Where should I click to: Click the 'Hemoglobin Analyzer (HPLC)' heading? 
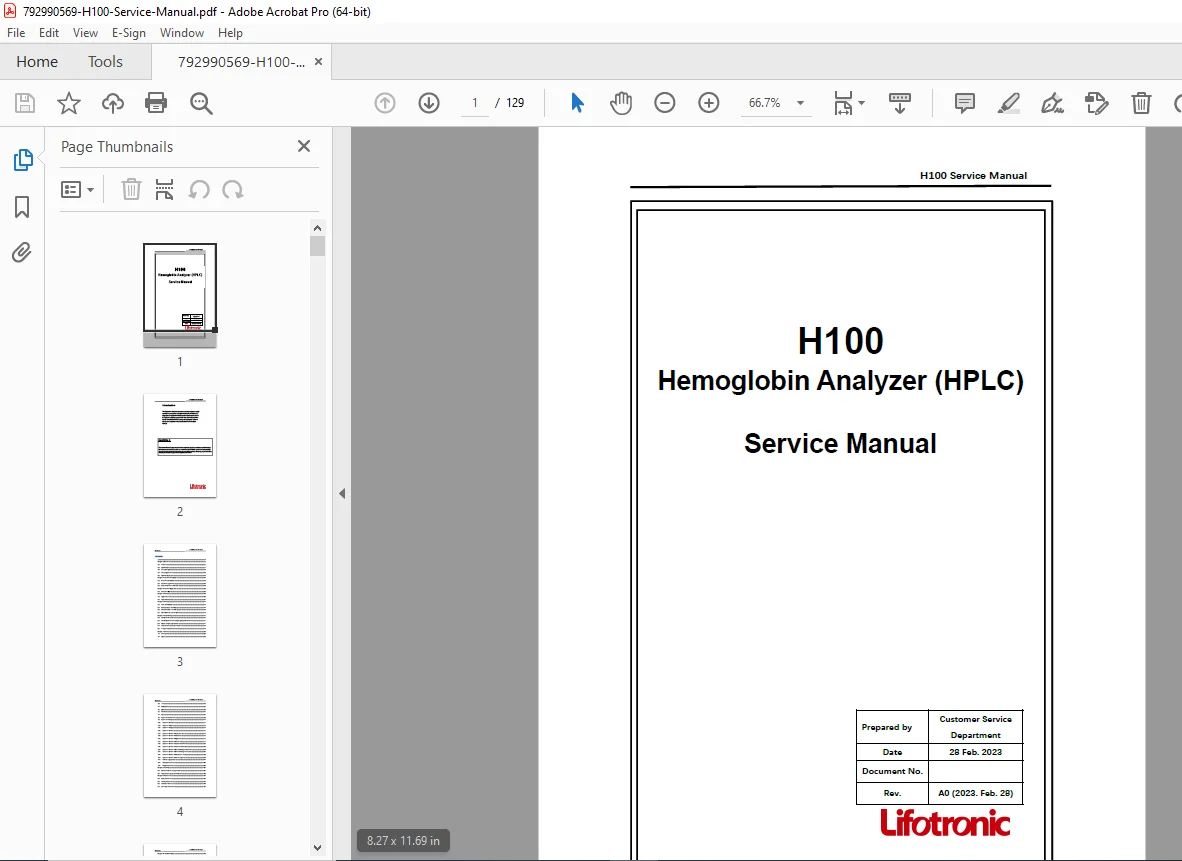coord(841,381)
